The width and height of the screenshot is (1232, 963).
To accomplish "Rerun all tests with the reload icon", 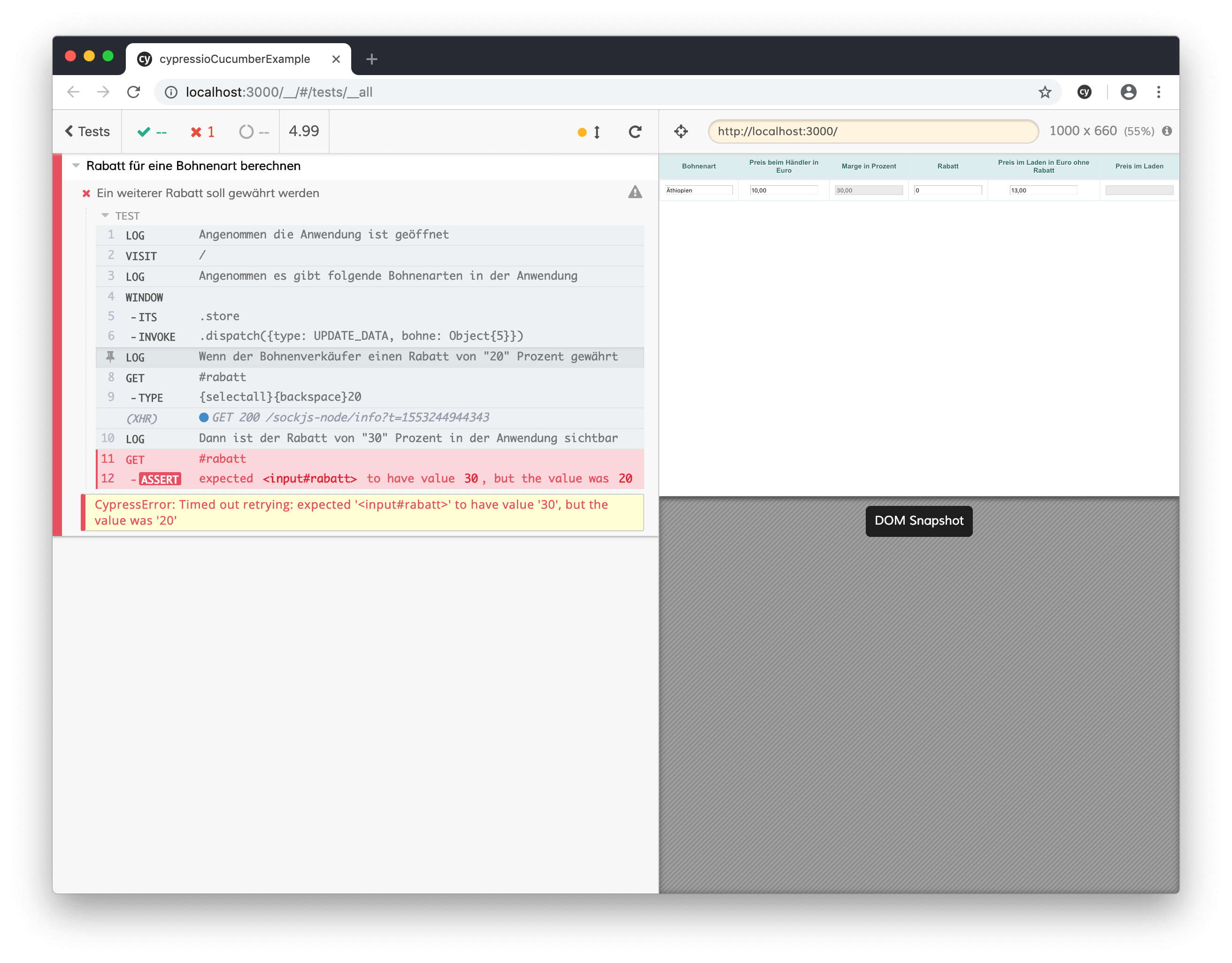I will (635, 131).
